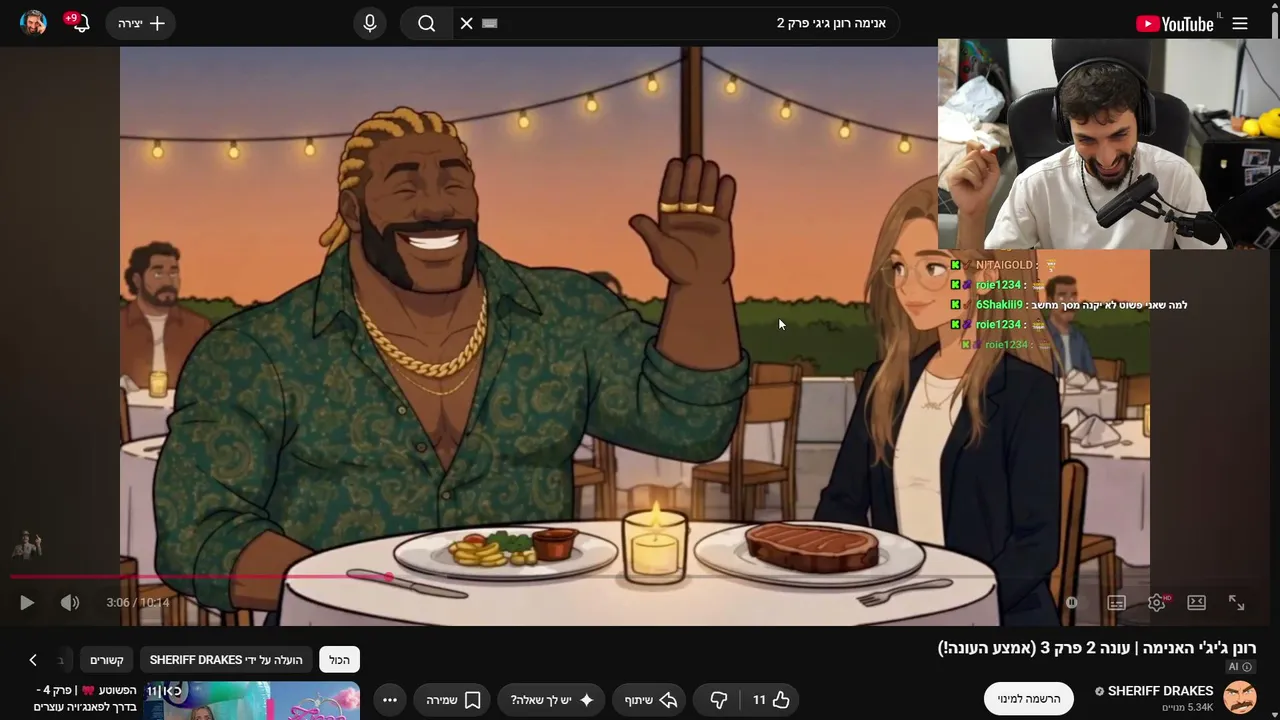
Task: Open the Ask (יש לך שאלה?) button
Action: 552,700
